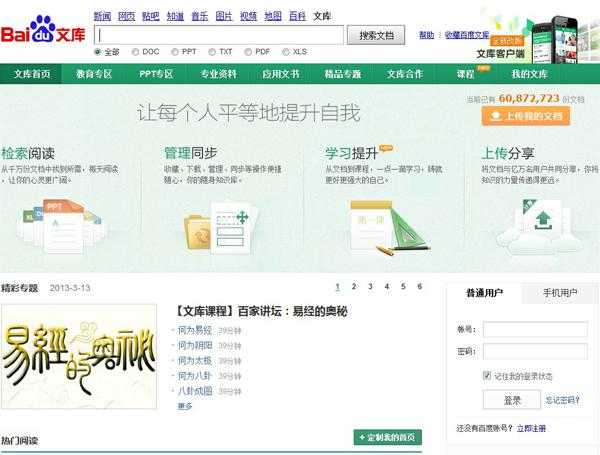Open the 何为八卦 course lesson

(x=195, y=376)
